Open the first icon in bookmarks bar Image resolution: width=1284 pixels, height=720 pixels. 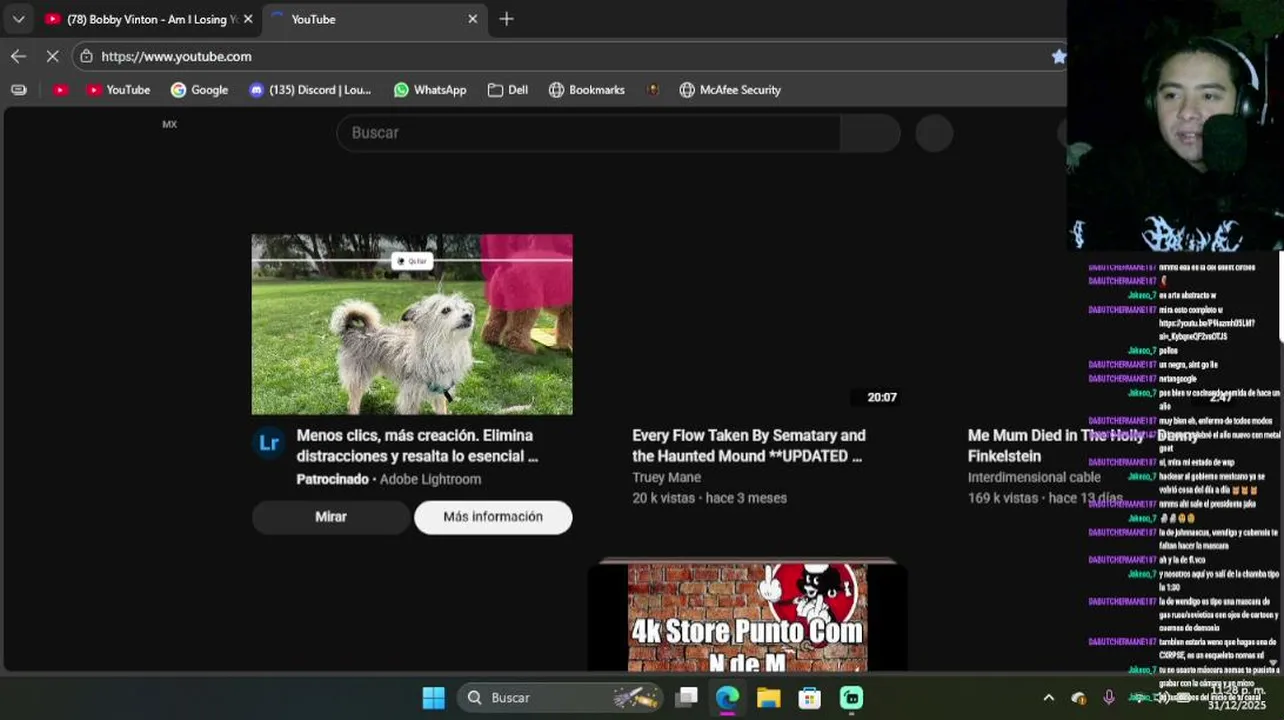[x=18, y=90]
